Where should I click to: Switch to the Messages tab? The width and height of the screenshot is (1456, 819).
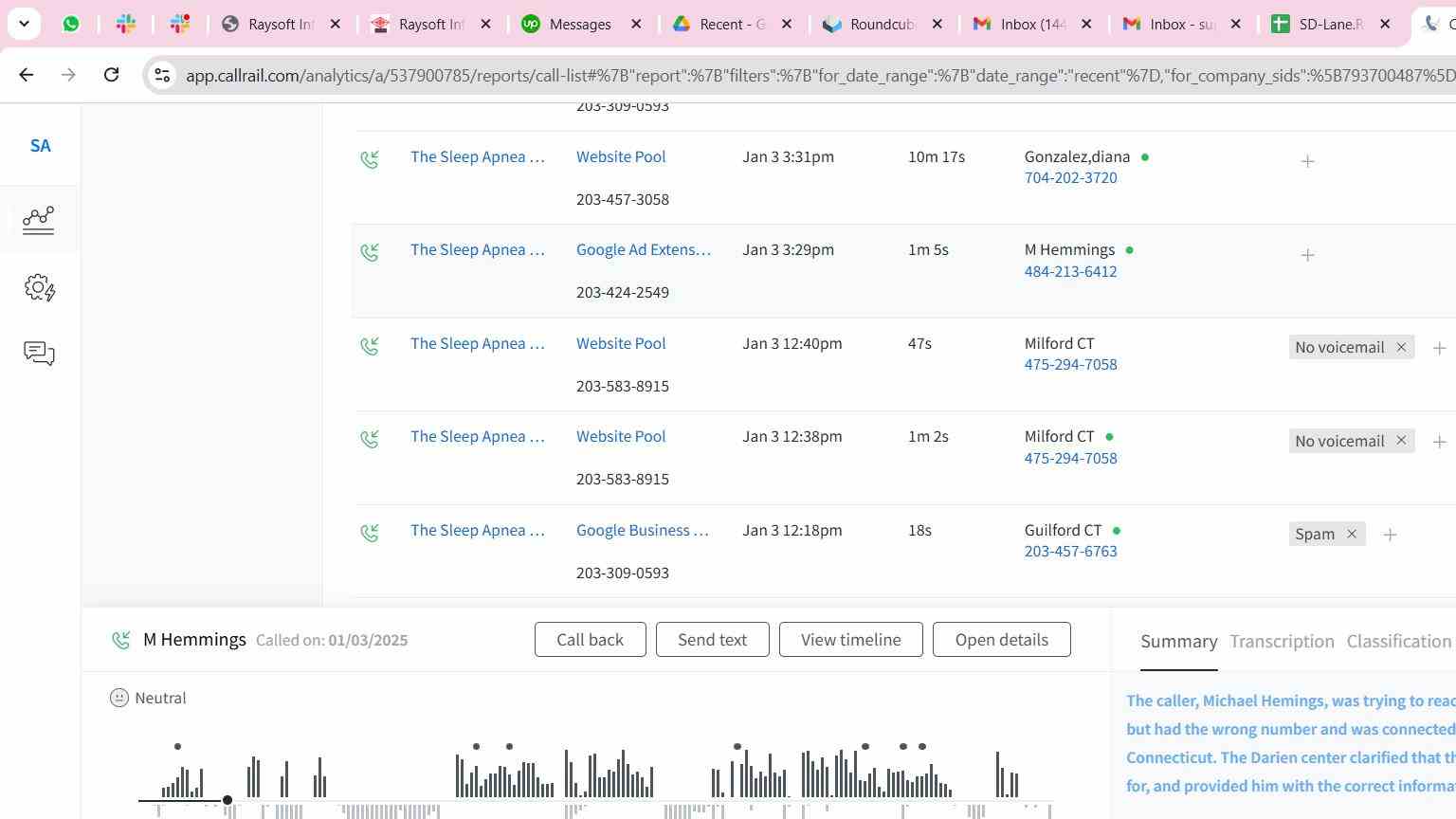pos(580,24)
